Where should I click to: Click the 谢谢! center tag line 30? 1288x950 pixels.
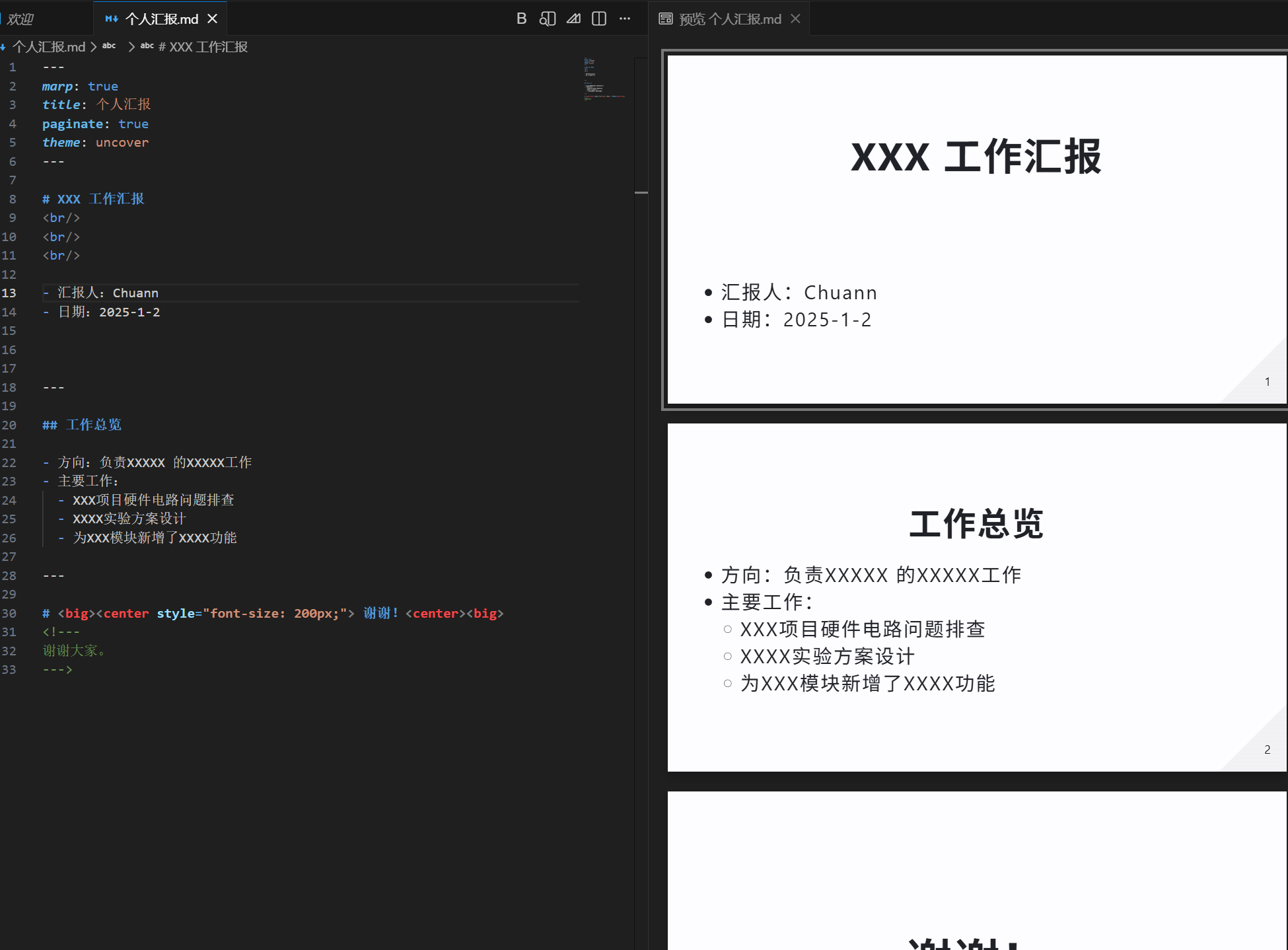(x=273, y=613)
